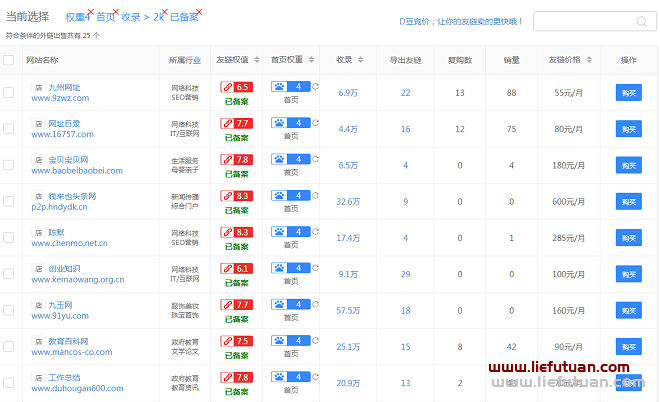Open www.chenmo.net.cn site link
This screenshot has height=402, width=660.
click(x=69, y=243)
